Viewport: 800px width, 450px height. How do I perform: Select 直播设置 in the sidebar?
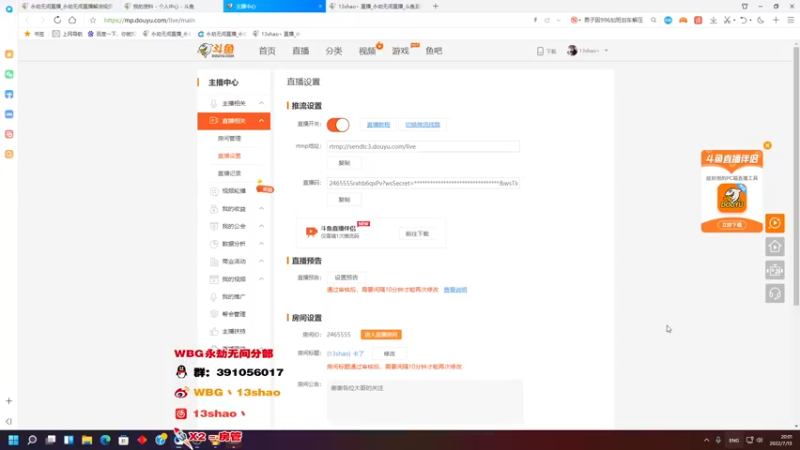pyautogui.click(x=229, y=156)
